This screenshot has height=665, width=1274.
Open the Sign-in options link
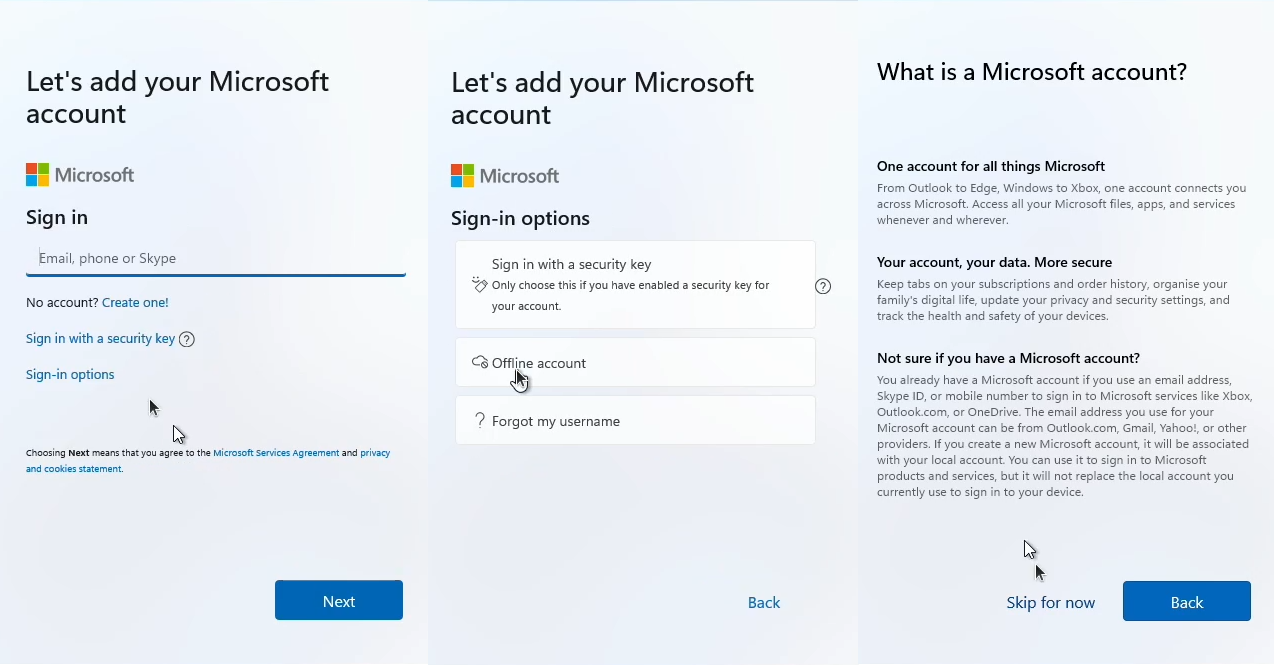click(x=70, y=375)
